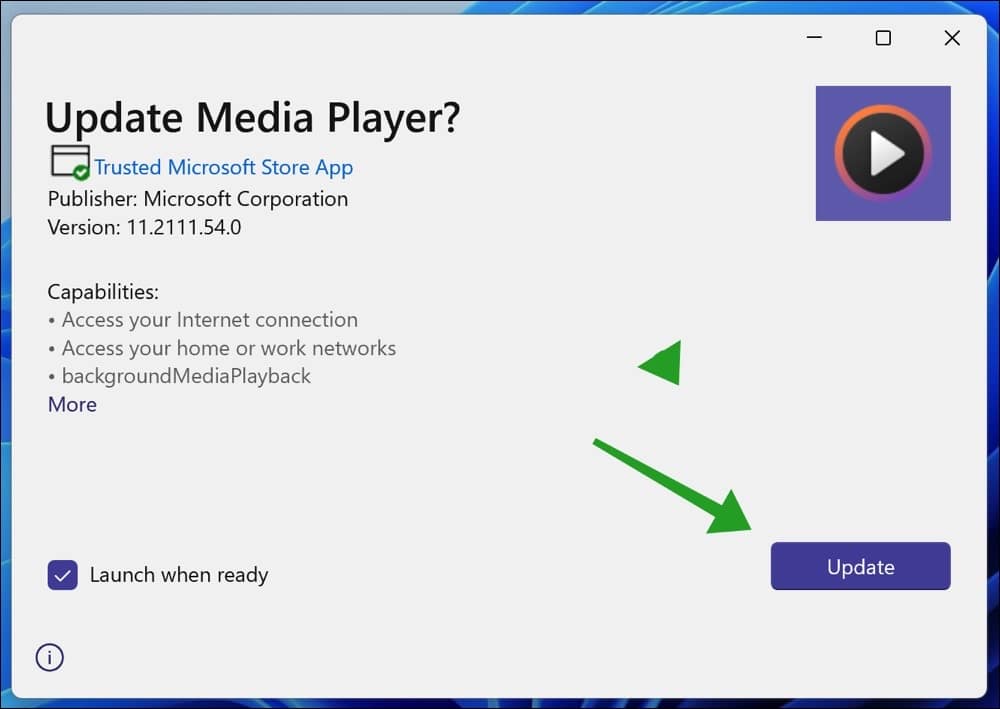Click the Capabilities: label
The height and width of the screenshot is (709, 1000).
click(x=103, y=291)
